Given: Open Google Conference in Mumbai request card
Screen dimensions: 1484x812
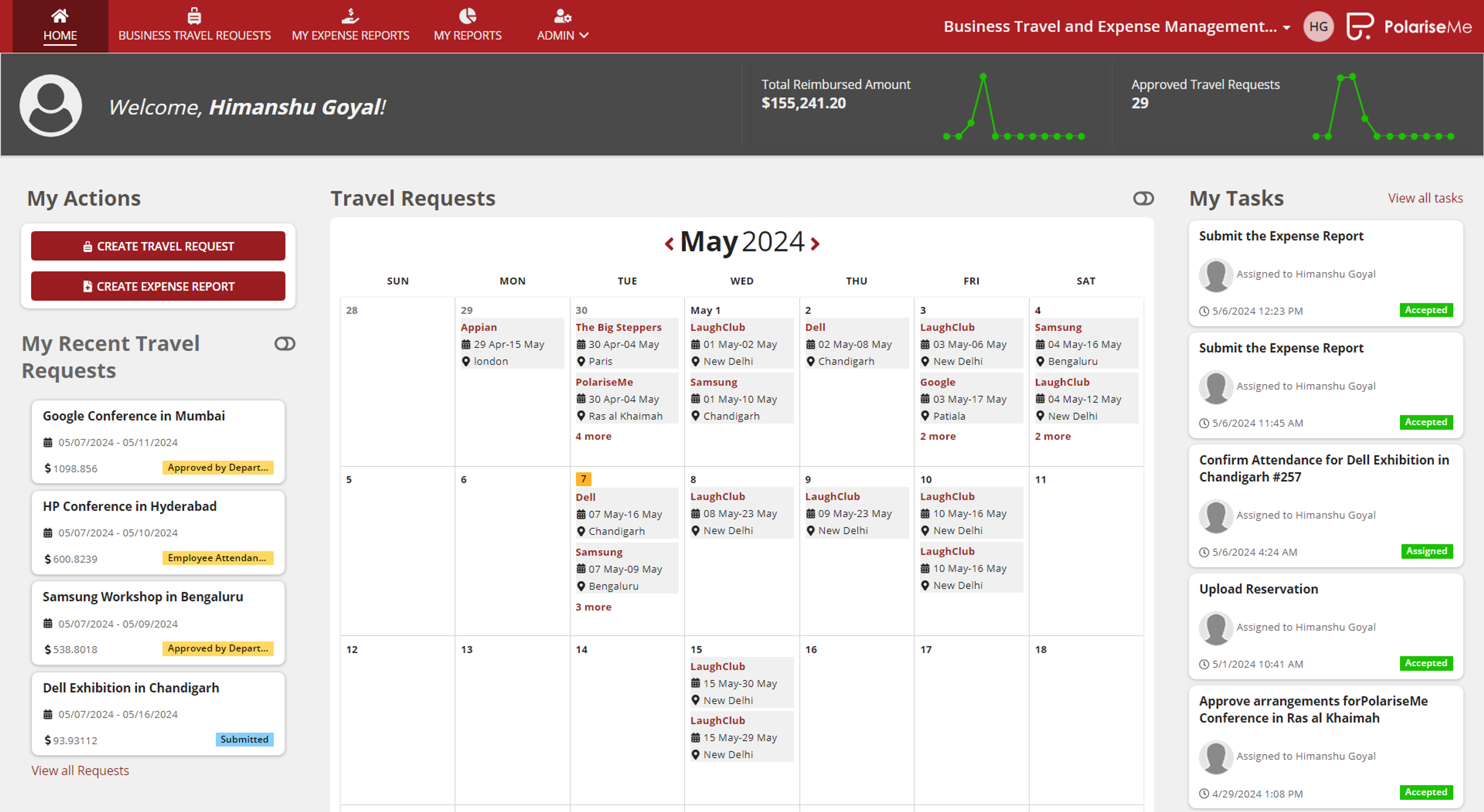Looking at the screenshot, I should pos(158,442).
